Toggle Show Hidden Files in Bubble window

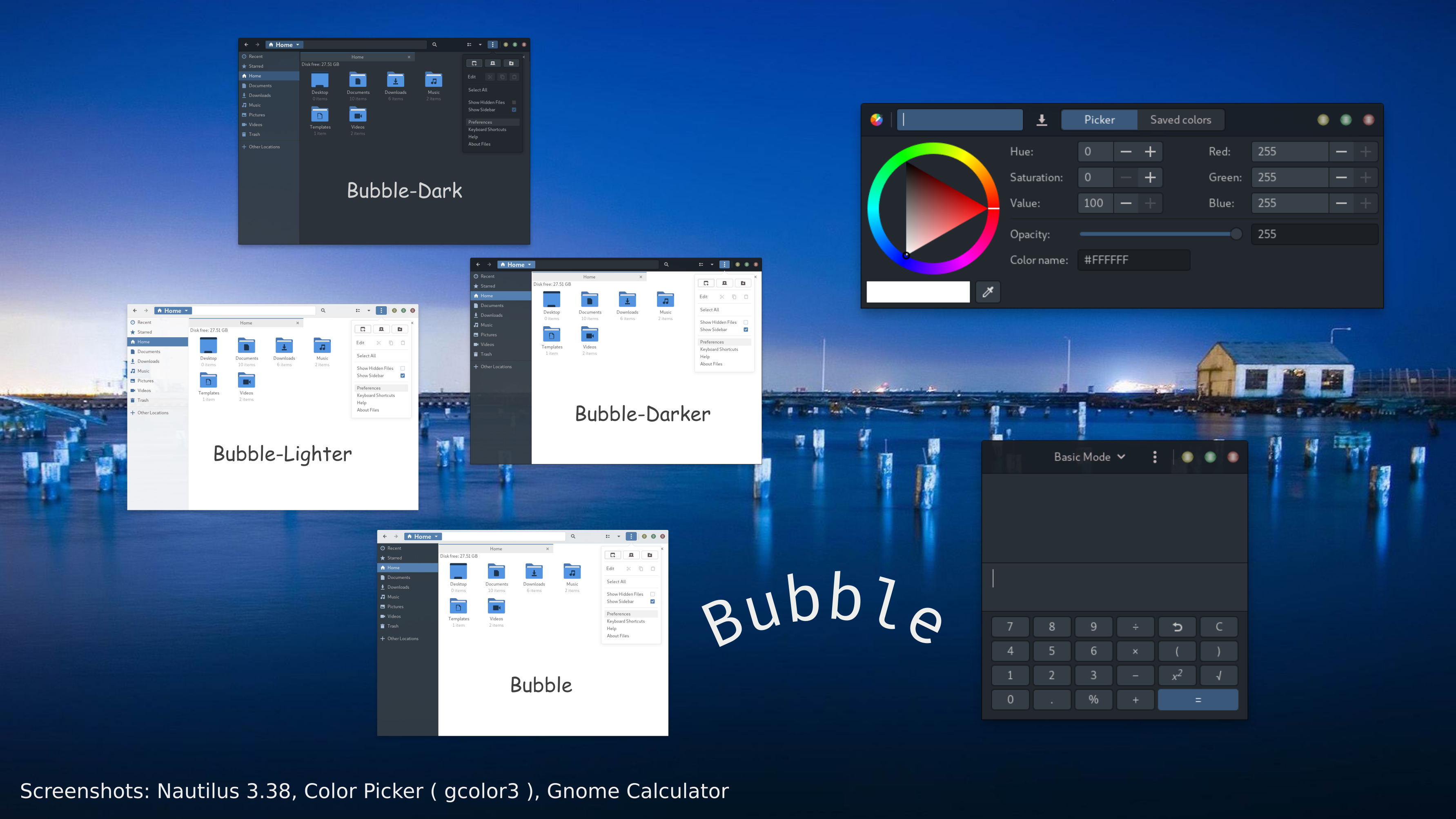tap(652, 594)
